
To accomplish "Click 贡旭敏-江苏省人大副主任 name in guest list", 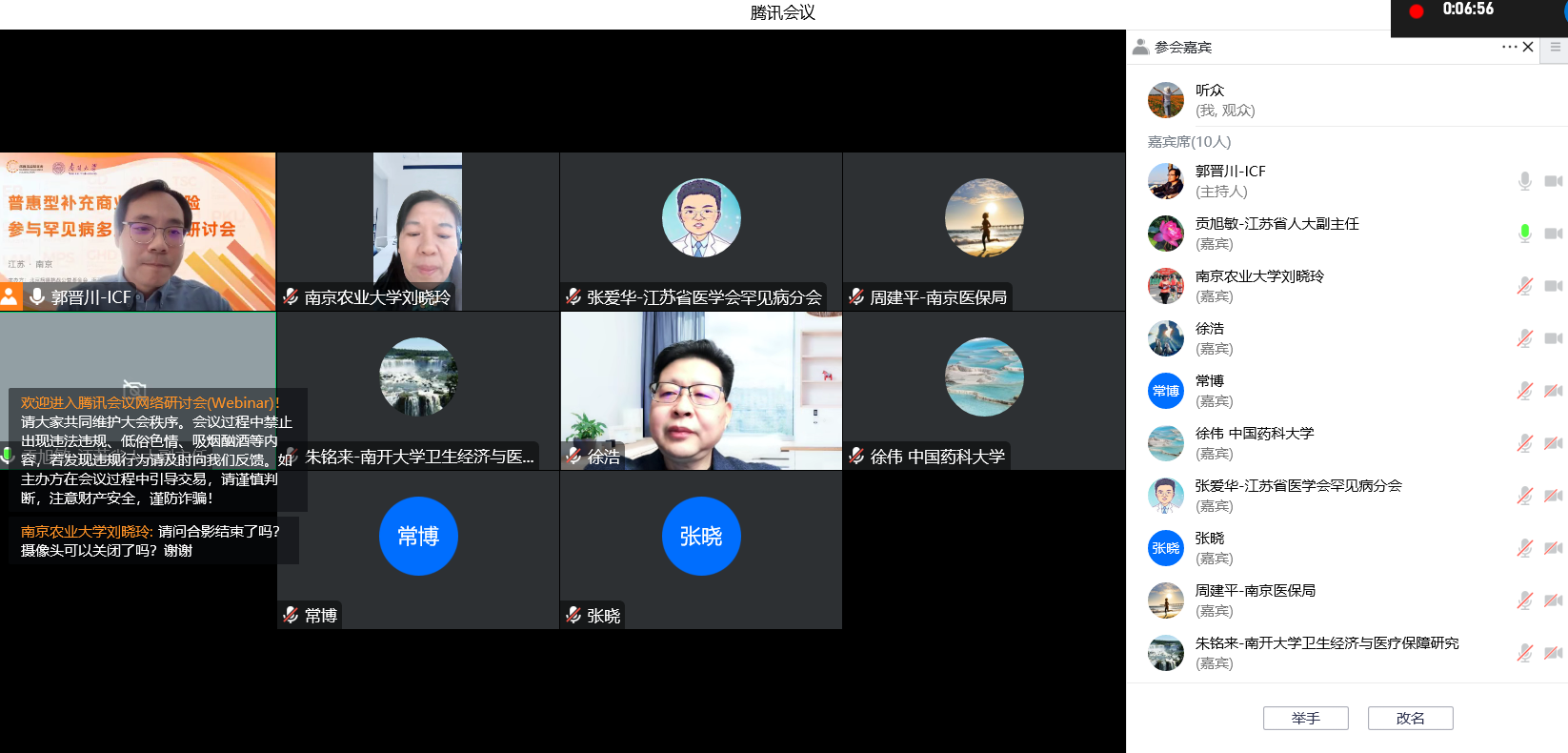I will point(1277,224).
